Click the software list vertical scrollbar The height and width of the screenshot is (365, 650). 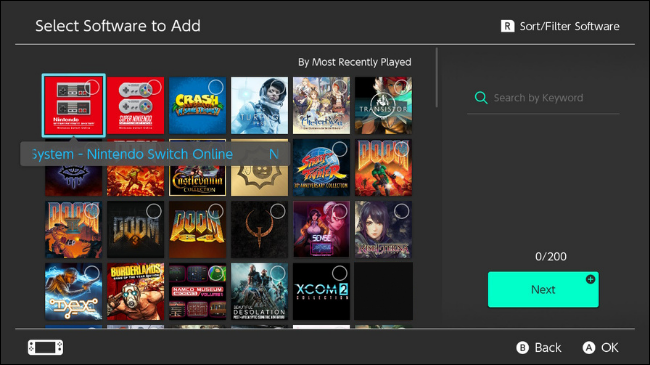pos(437,78)
